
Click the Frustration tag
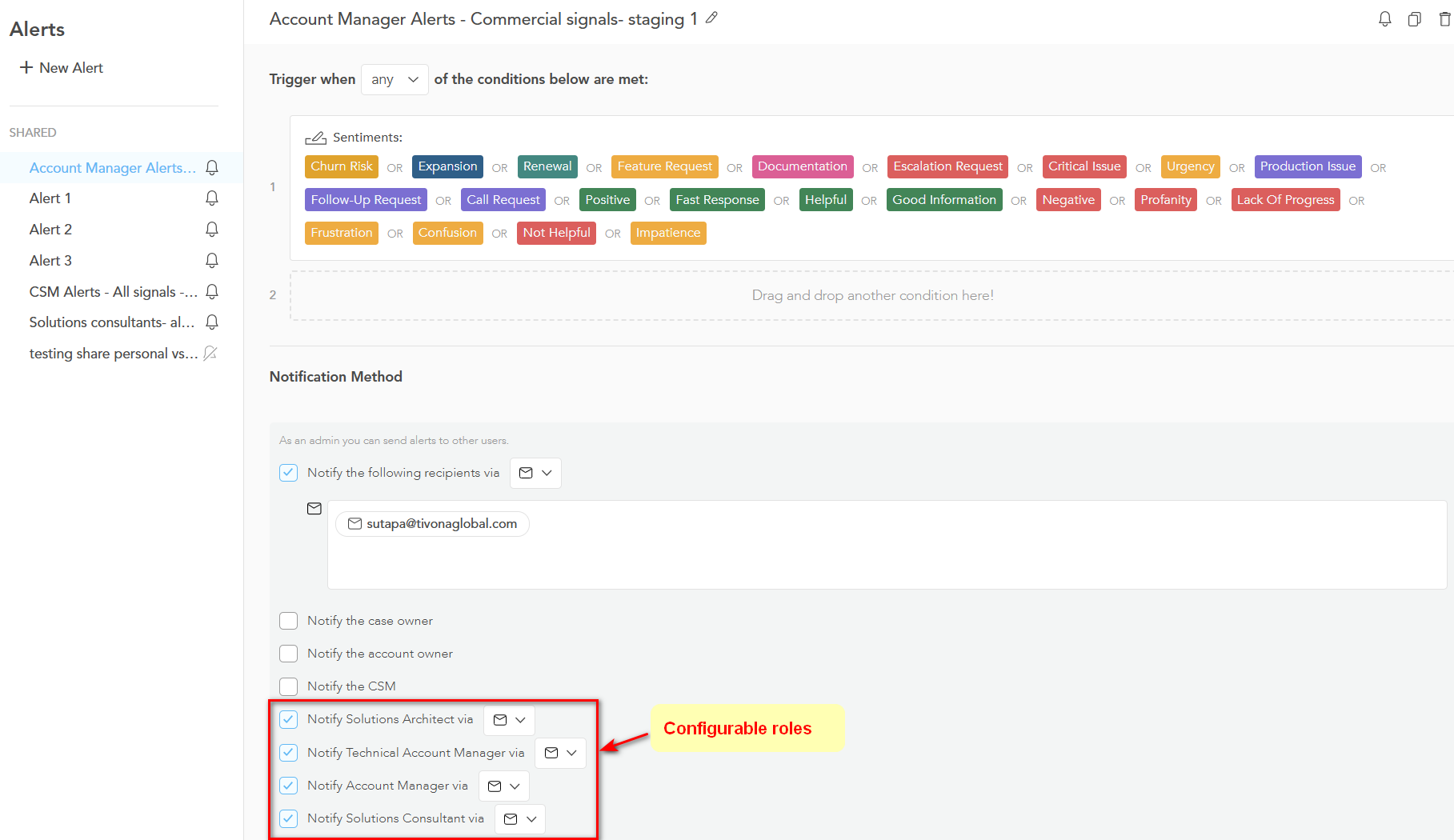342,233
